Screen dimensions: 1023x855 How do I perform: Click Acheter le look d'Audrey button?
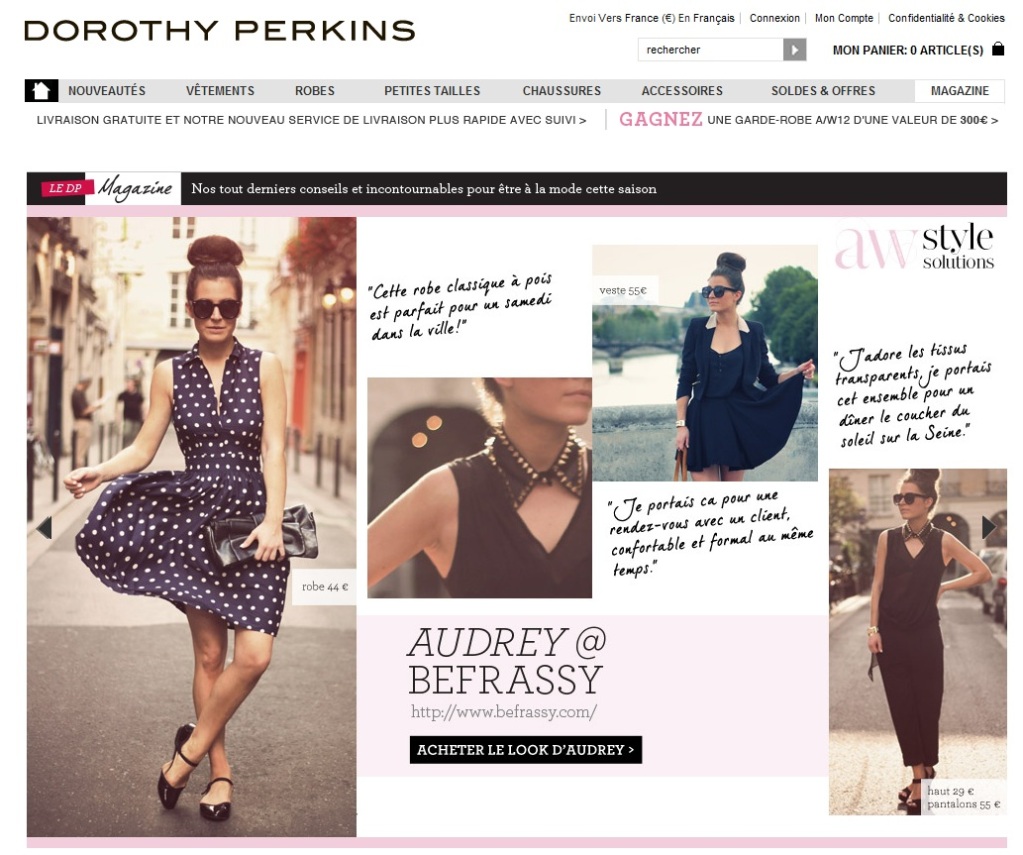click(526, 750)
